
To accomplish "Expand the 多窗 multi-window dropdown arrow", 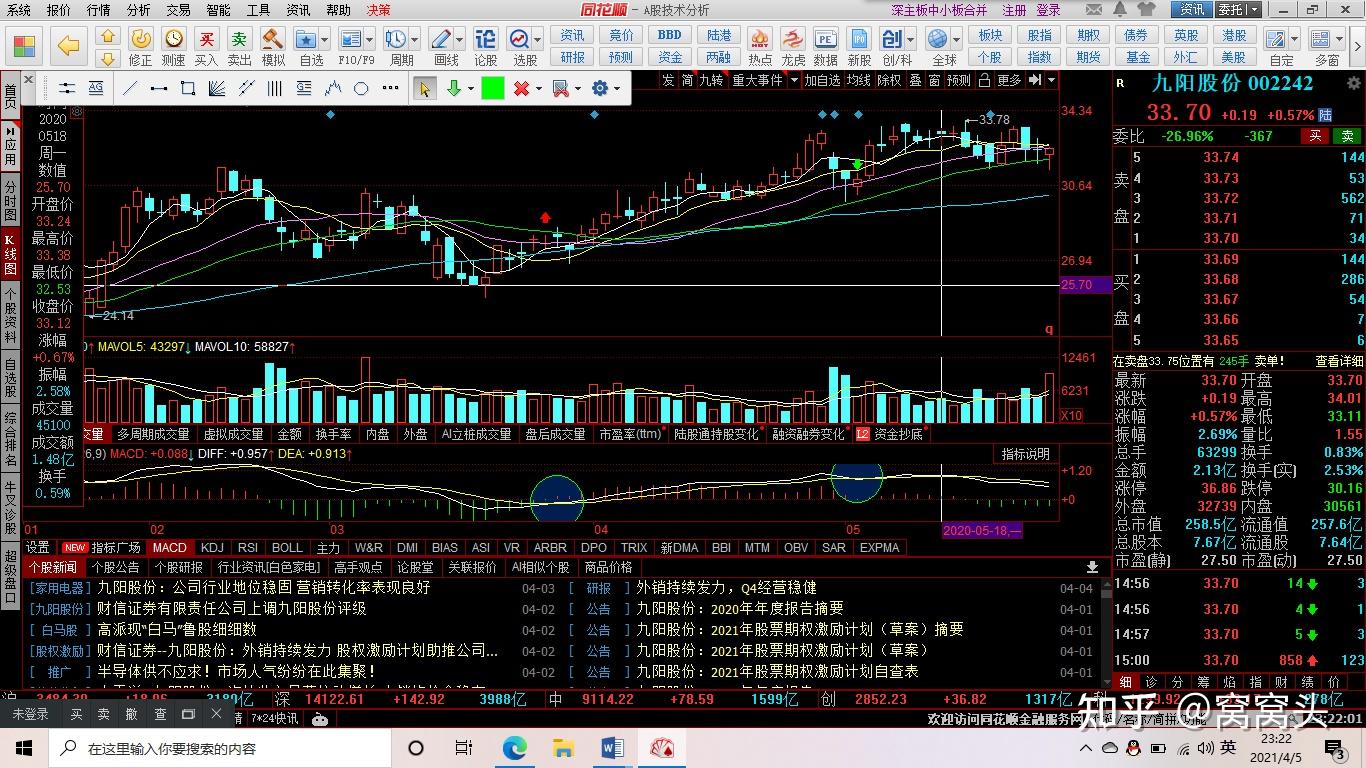I will pyautogui.click(x=1338, y=38).
